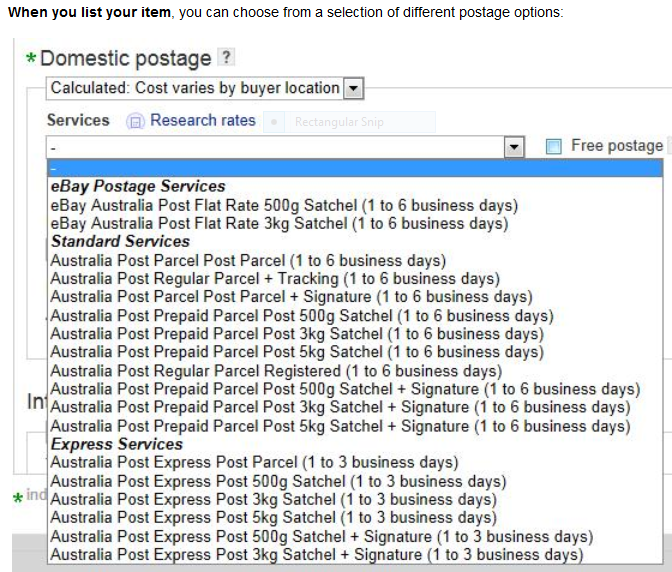Select Express Post 3kg Satchel + Signature

coord(316,554)
